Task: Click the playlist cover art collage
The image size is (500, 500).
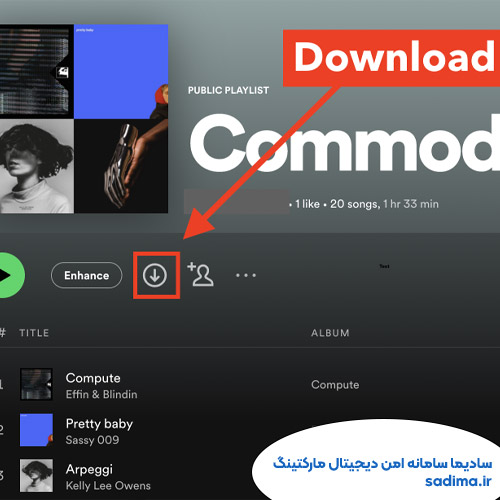Action: point(83,119)
